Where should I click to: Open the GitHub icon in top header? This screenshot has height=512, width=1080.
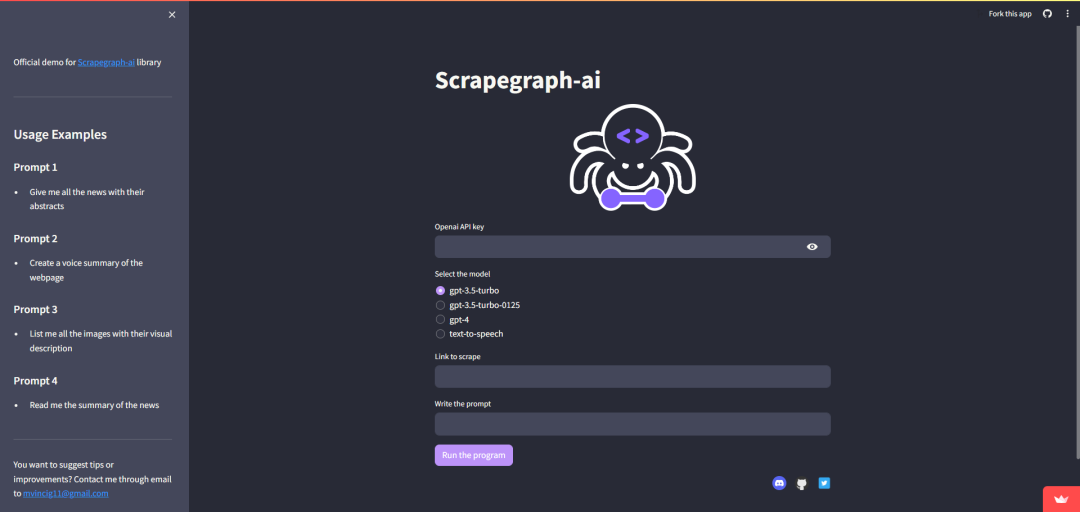pyautogui.click(x=1047, y=14)
